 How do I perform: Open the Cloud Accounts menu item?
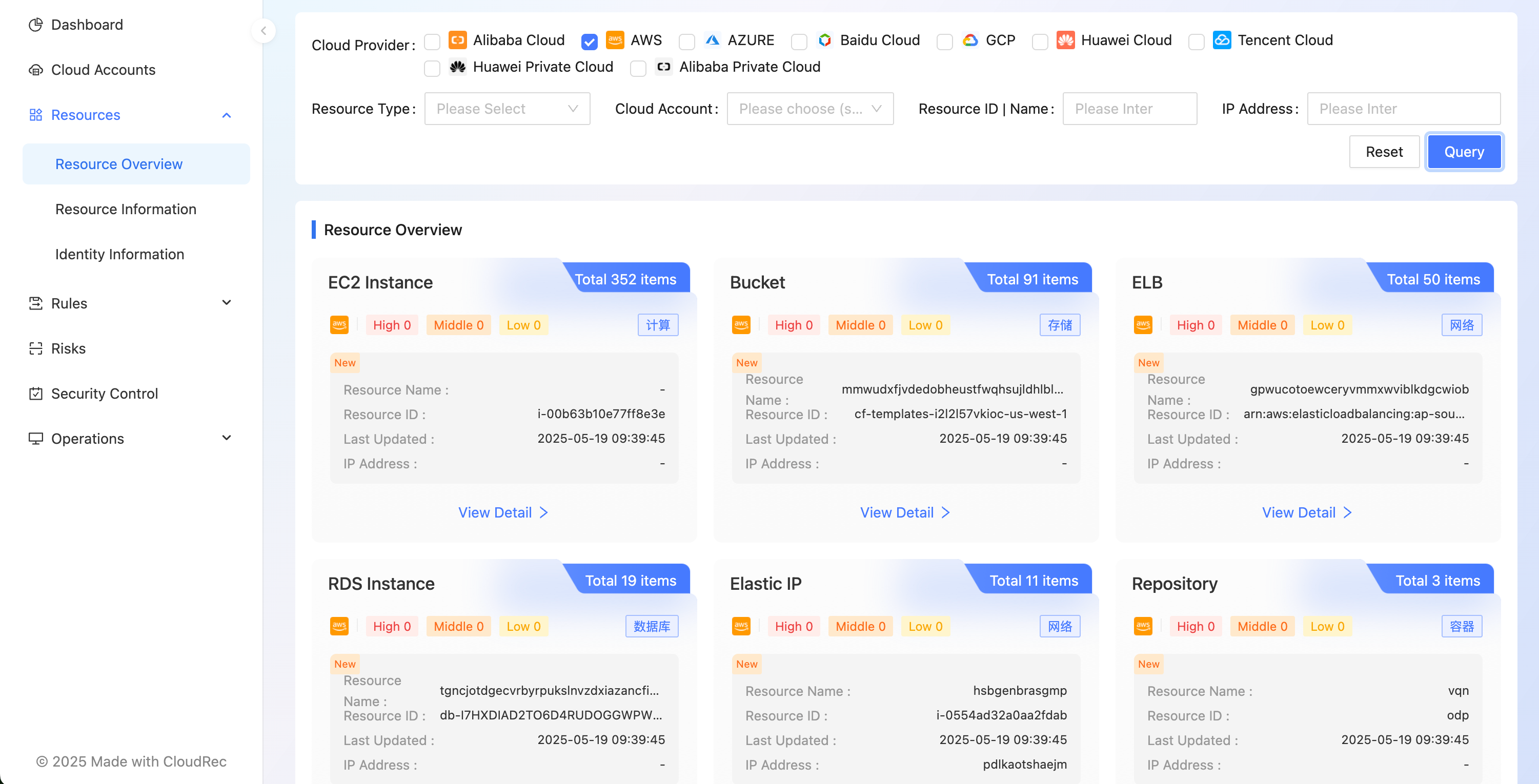point(136,70)
